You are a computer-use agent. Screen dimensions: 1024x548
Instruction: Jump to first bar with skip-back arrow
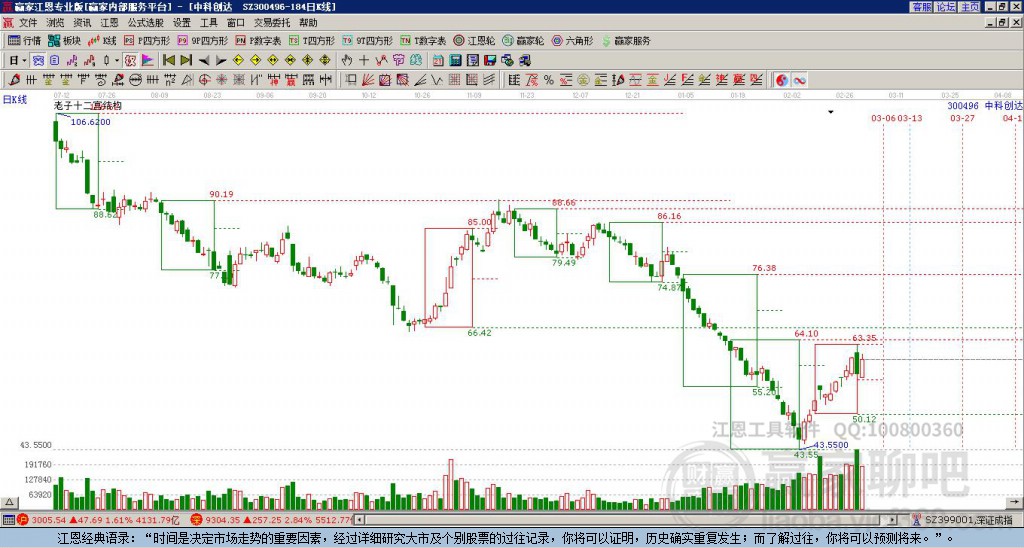click(x=168, y=60)
